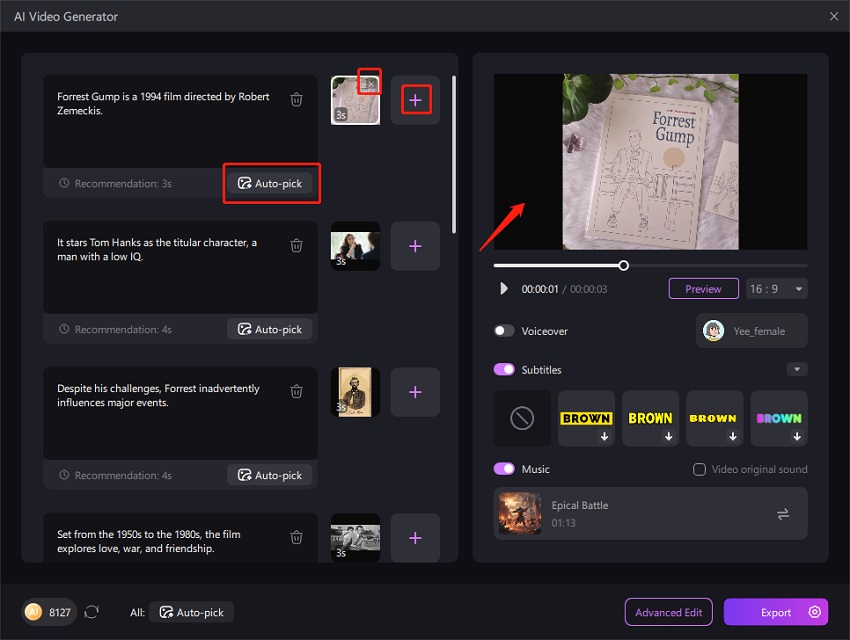The width and height of the screenshot is (850, 640).
Task: Add media to the 1950s to 1980s scene
Action: pyautogui.click(x=415, y=538)
